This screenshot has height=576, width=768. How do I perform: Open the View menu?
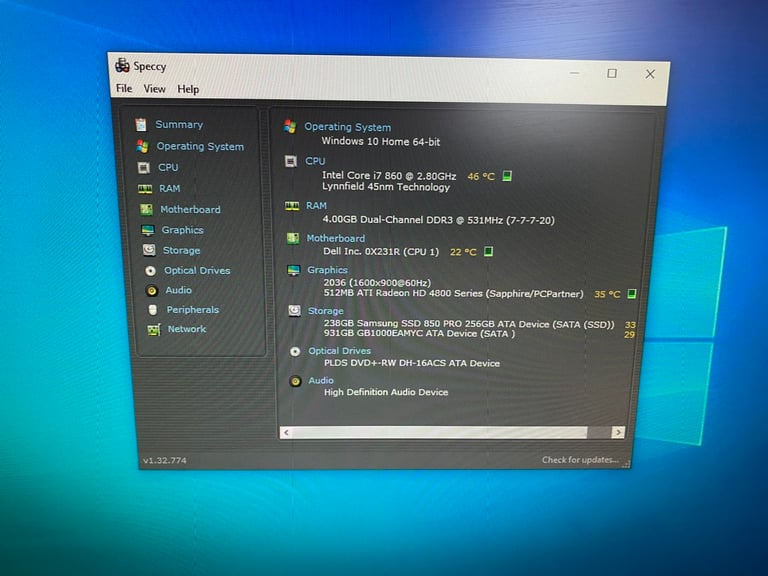tap(154, 89)
